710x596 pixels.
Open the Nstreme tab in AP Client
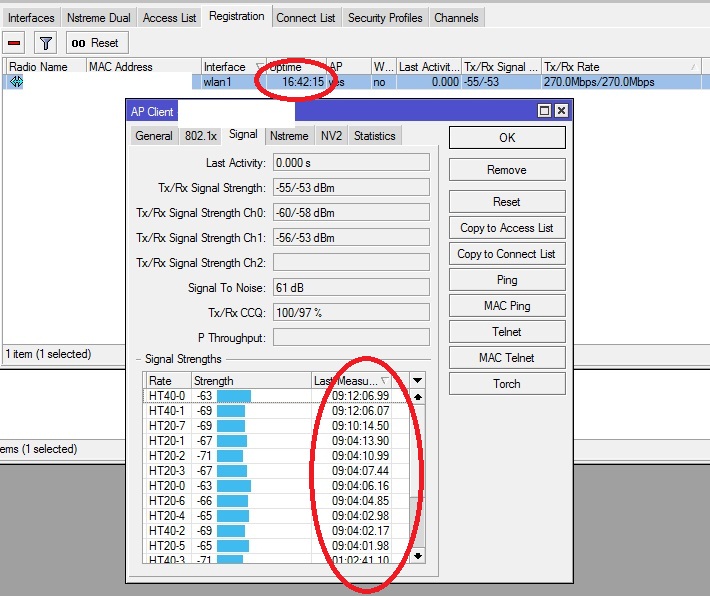click(x=289, y=136)
